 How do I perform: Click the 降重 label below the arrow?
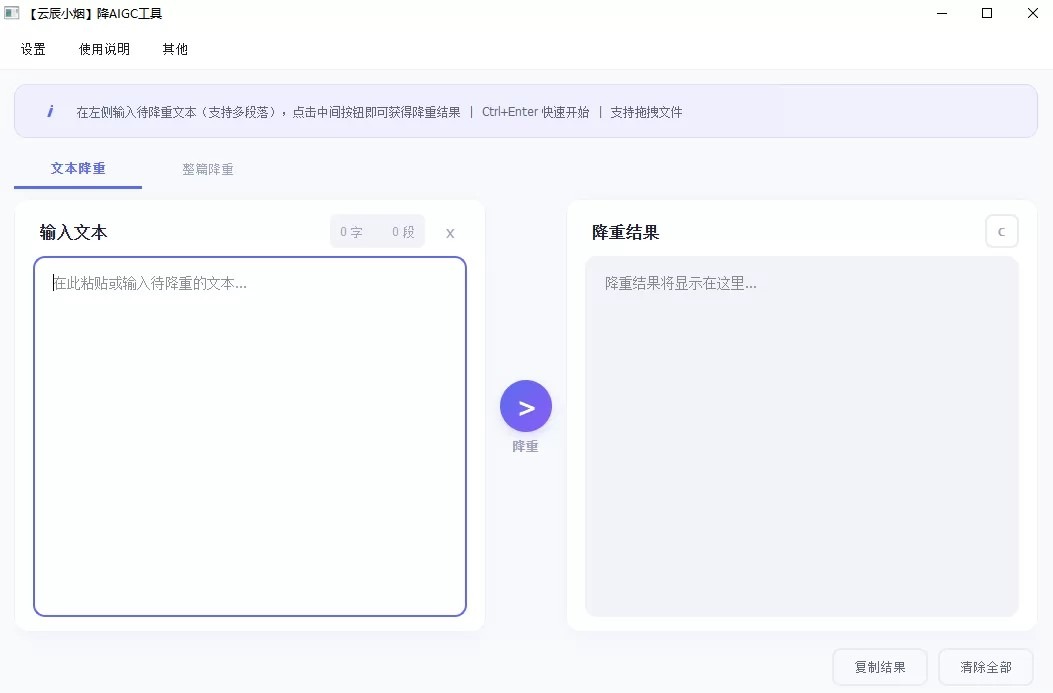(525, 447)
